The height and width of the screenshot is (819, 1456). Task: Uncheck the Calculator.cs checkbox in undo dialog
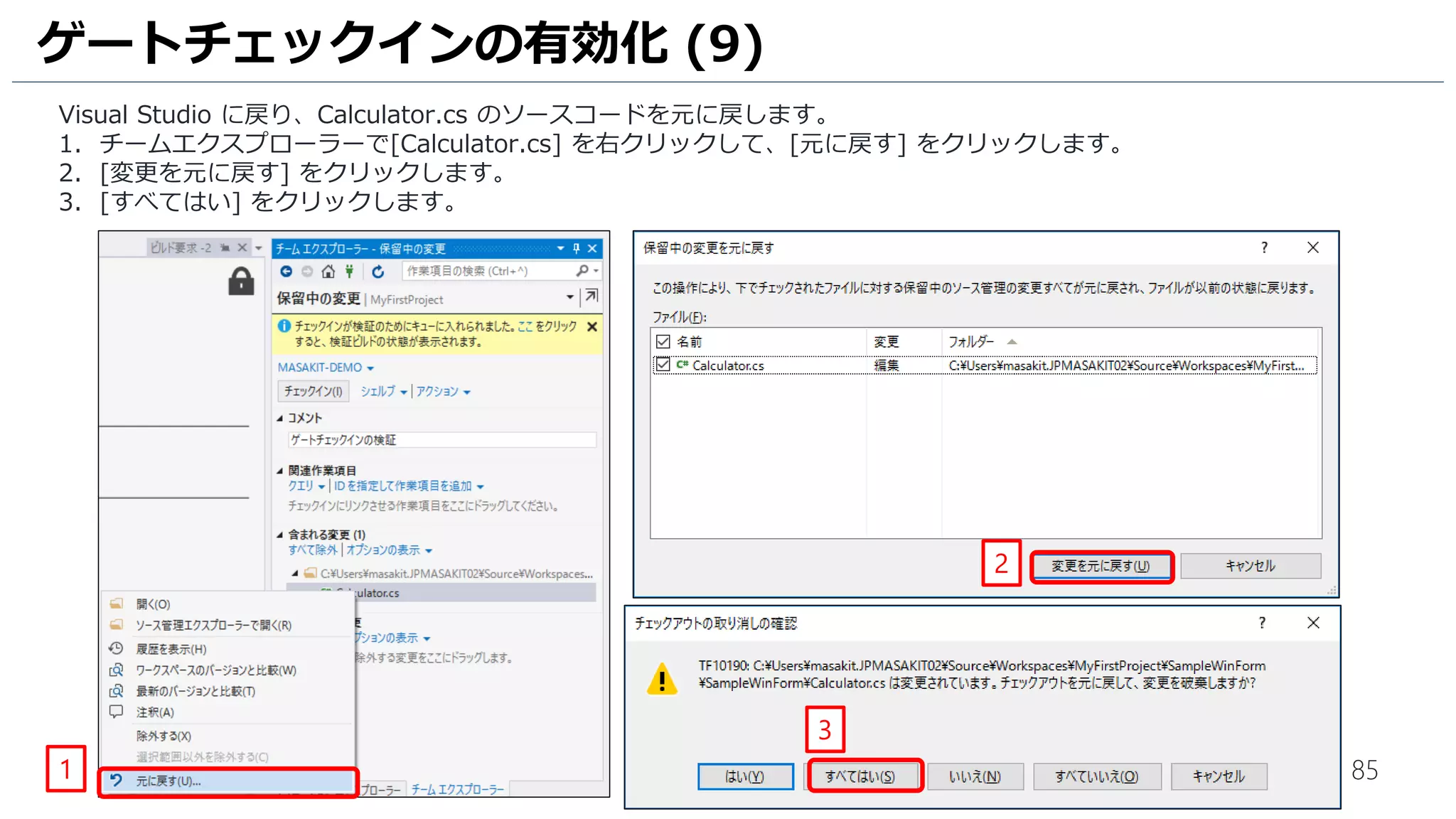(x=663, y=365)
